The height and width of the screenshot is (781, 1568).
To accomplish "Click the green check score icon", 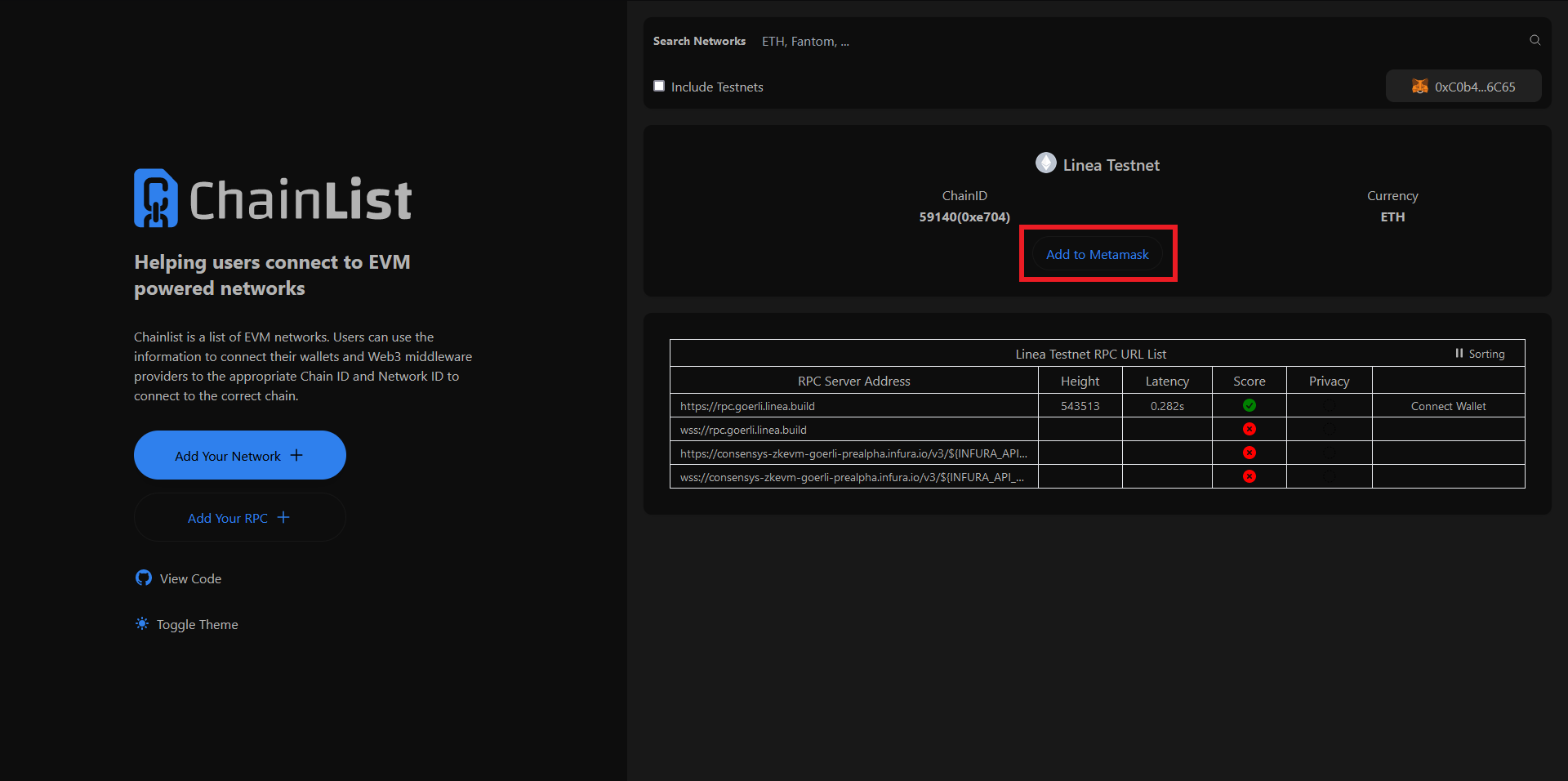I will point(1249,405).
